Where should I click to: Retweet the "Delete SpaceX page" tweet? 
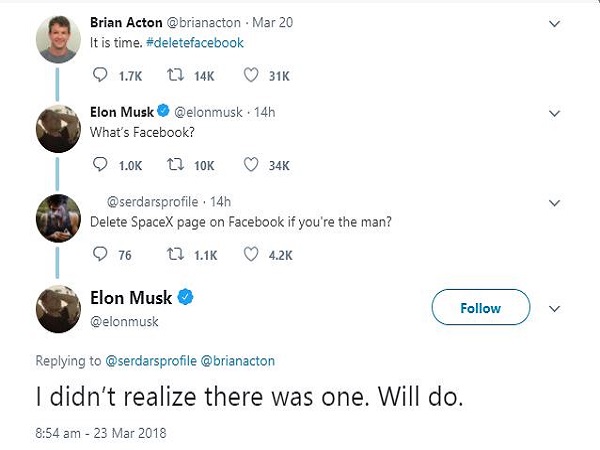click(x=175, y=255)
